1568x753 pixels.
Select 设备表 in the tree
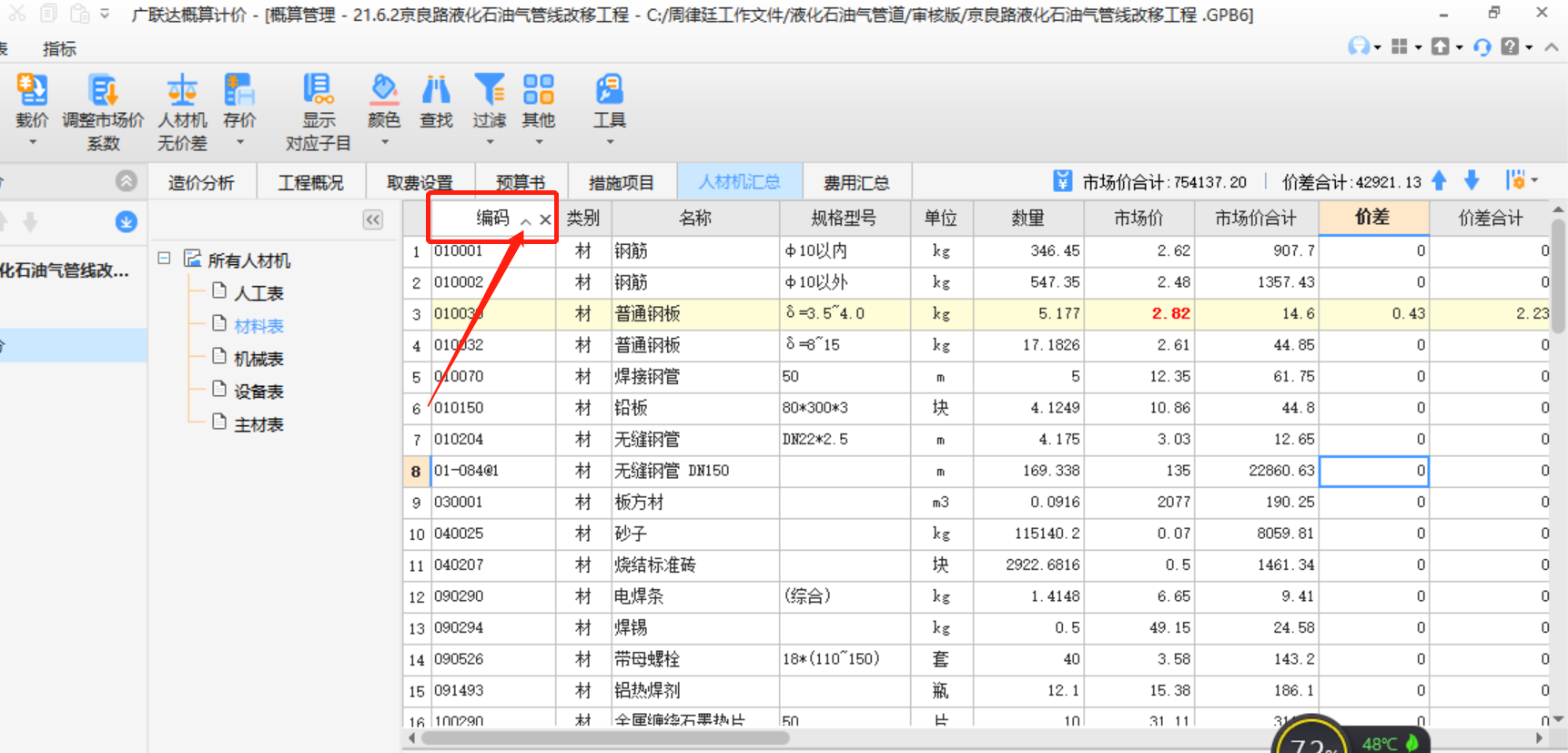coord(258,392)
